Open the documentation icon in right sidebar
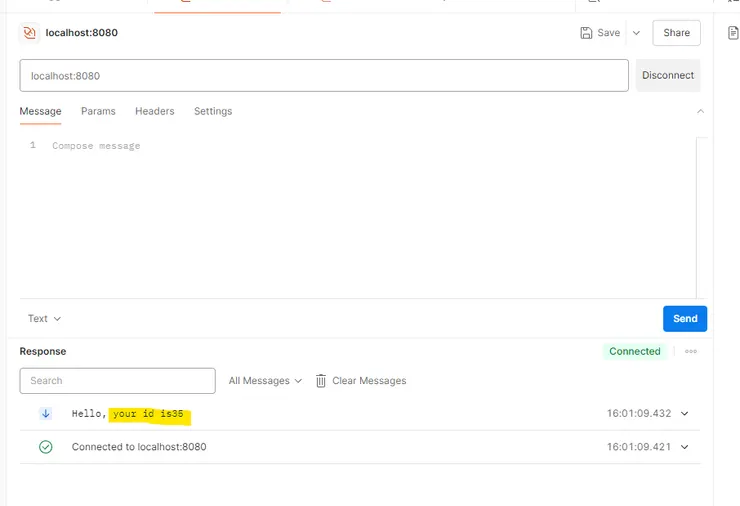 click(x=733, y=33)
